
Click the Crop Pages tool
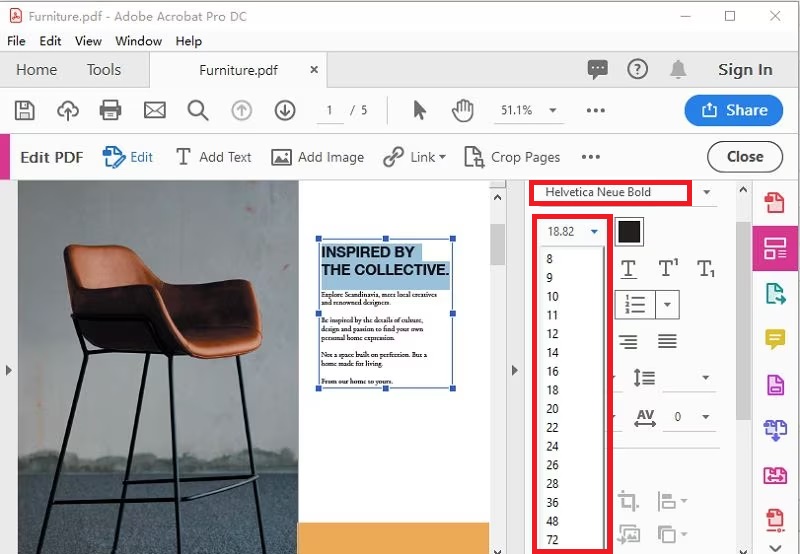click(512, 157)
